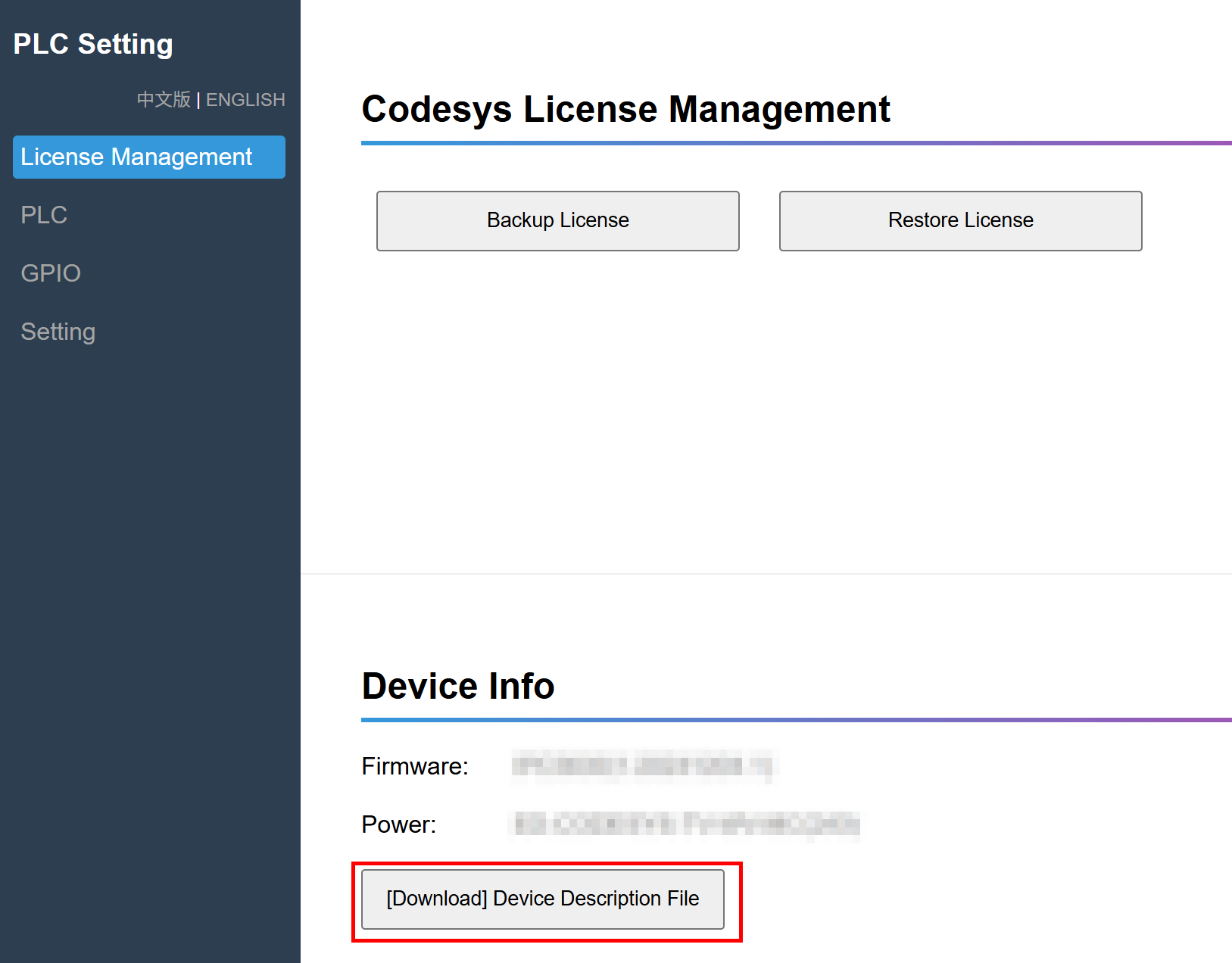1232x963 pixels.
Task: Switch language to 中文版
Action: 163,100
